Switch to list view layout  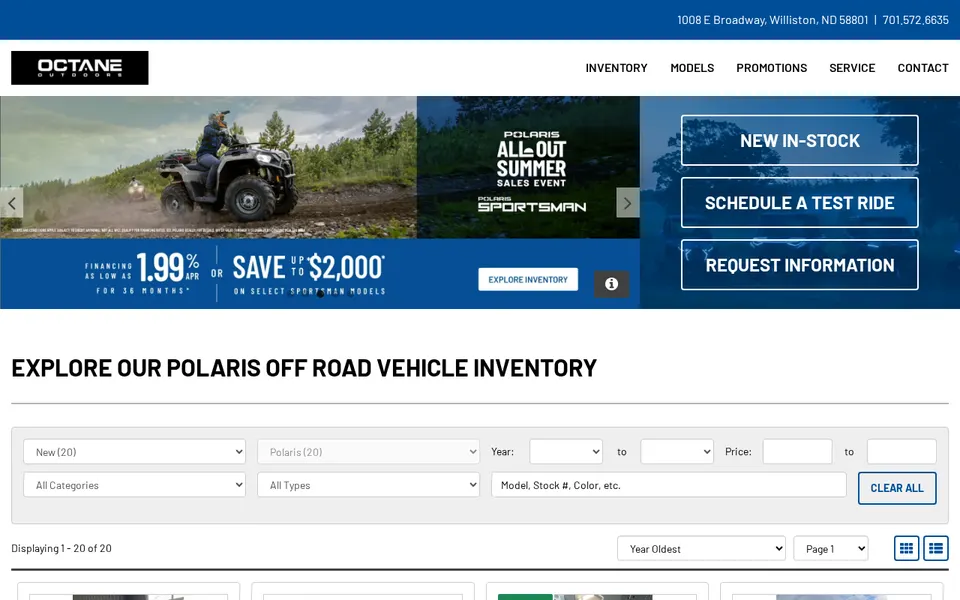point(936,549)
